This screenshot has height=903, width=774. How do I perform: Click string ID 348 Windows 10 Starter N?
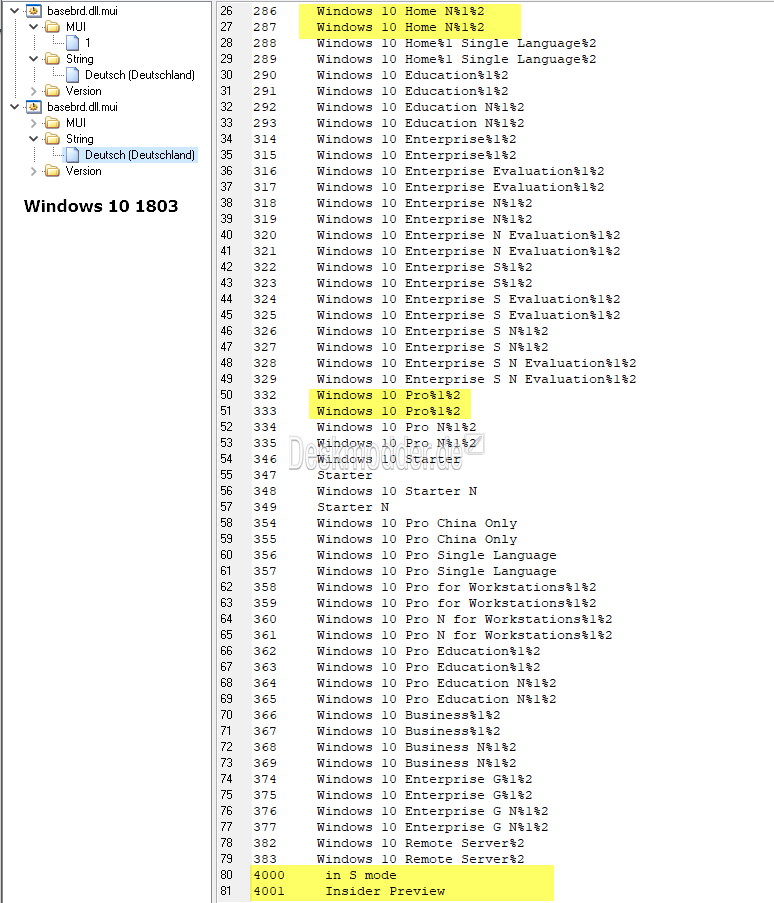coord(396,491)
